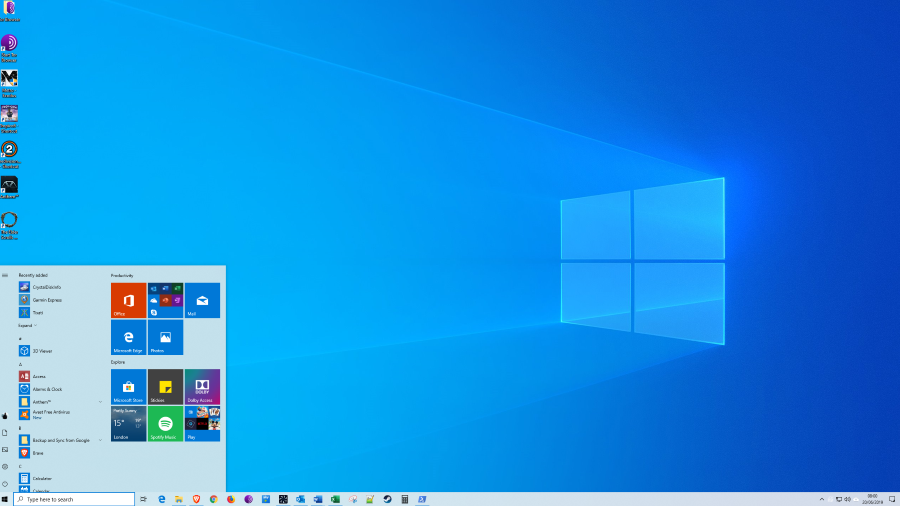The image size is (900, 506).
Task: Open Excel from the taskbar
Action: [x=335, y=499]
